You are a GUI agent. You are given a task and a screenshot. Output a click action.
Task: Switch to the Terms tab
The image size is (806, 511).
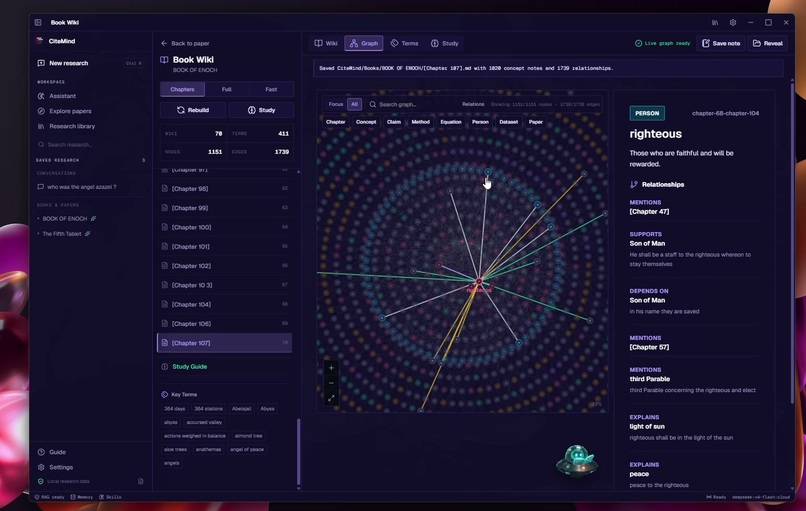tap(405, 43)
